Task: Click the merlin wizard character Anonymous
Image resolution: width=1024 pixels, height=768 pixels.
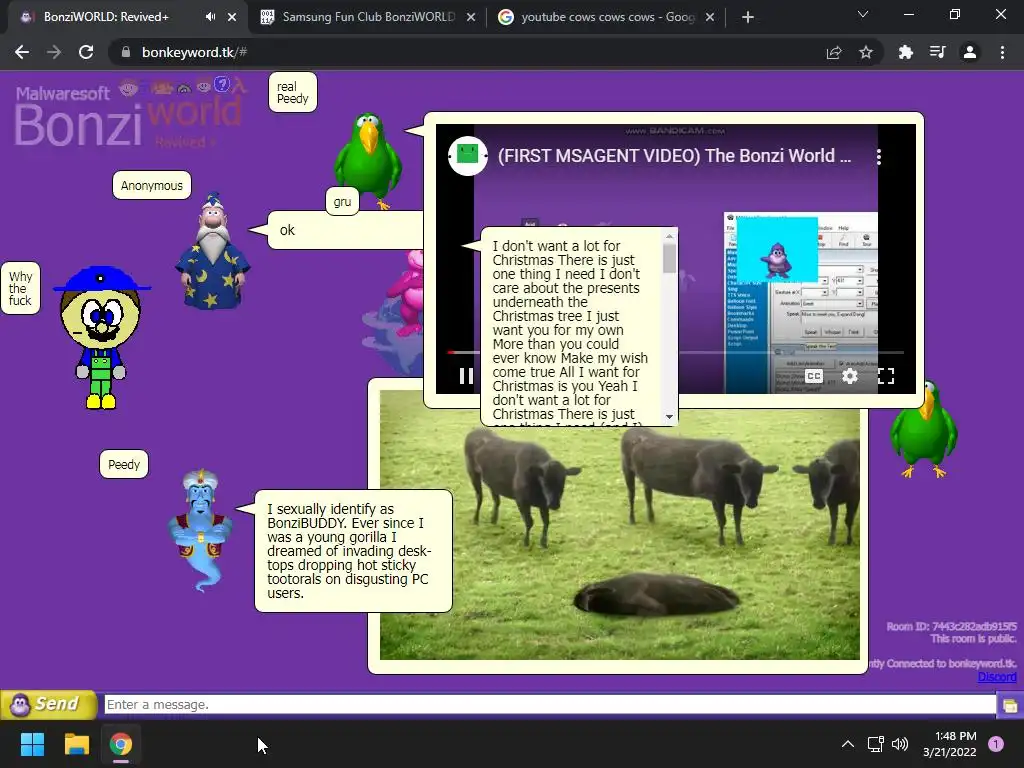Action: (213, 251)
